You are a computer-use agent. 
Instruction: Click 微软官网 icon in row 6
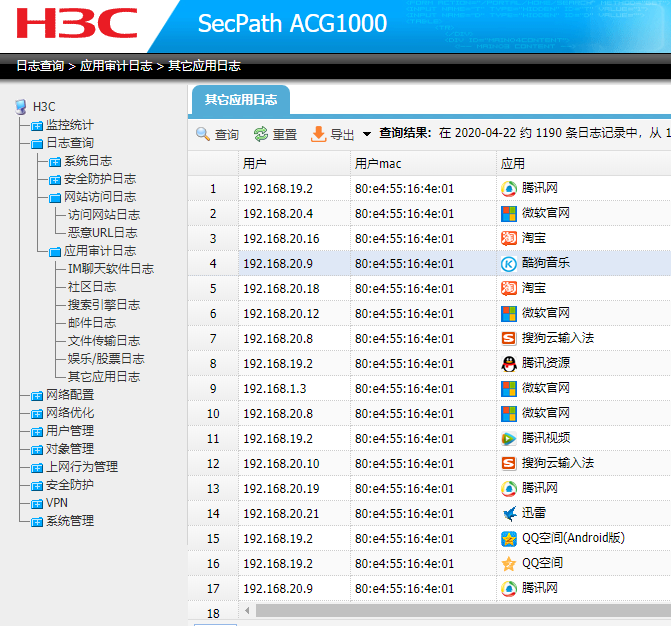pyautogui.click(x=509, y=314)
